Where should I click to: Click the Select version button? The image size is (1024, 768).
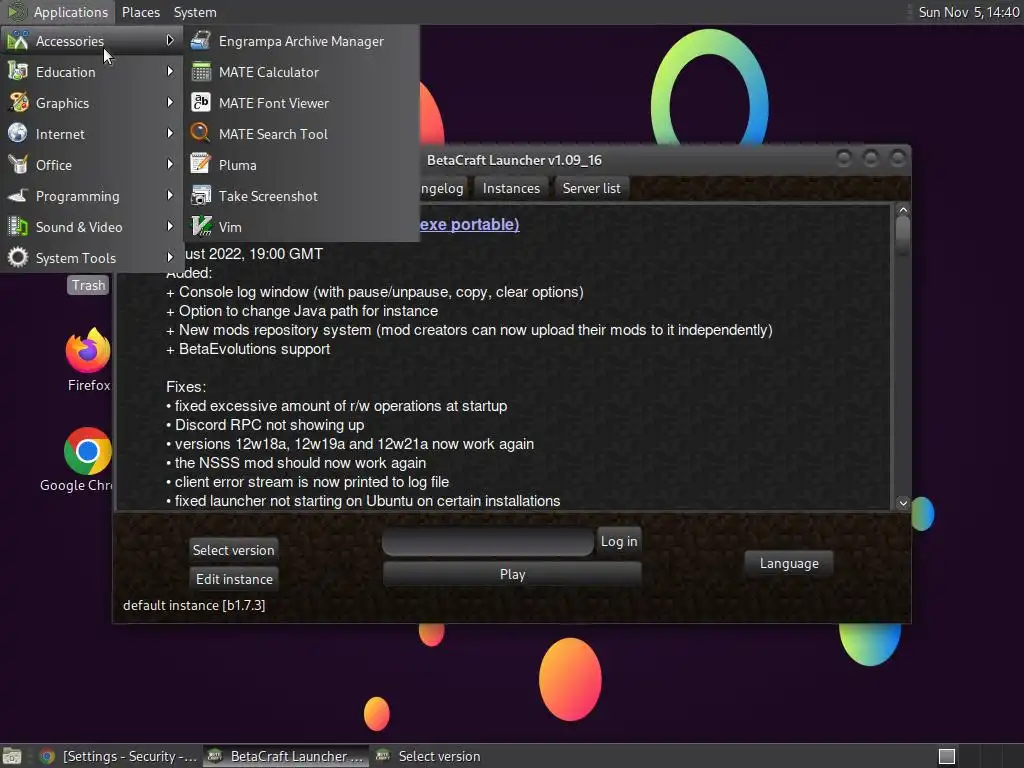[x=233, y=550]
